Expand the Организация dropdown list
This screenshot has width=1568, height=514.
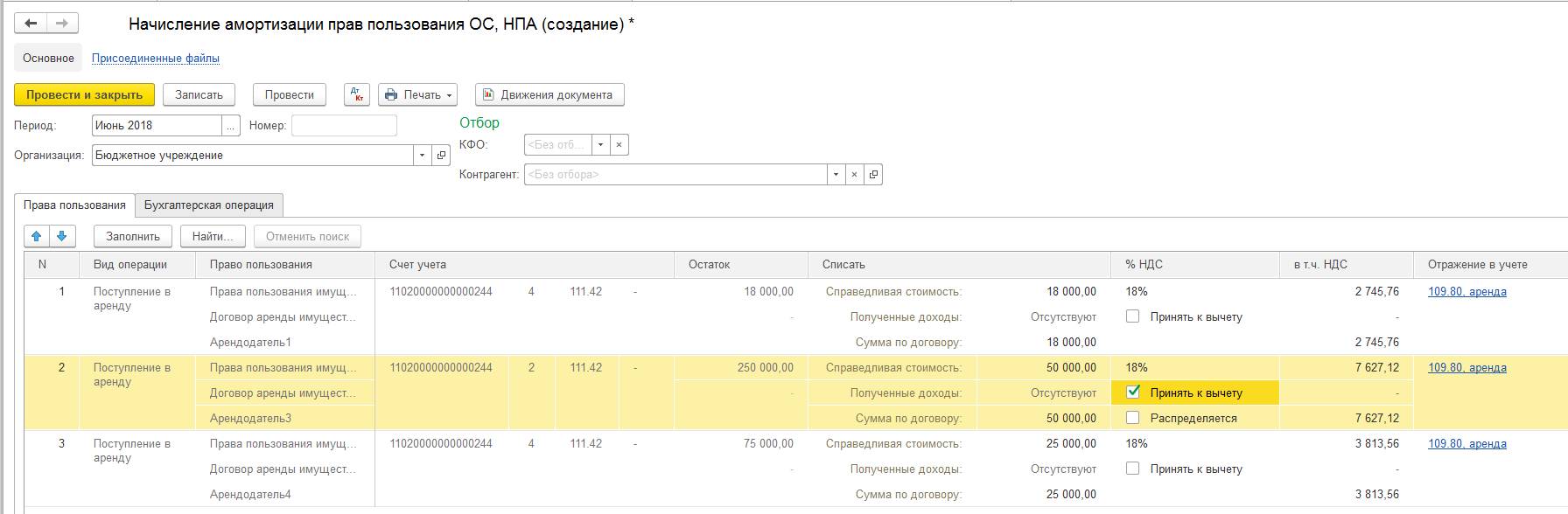422,156
